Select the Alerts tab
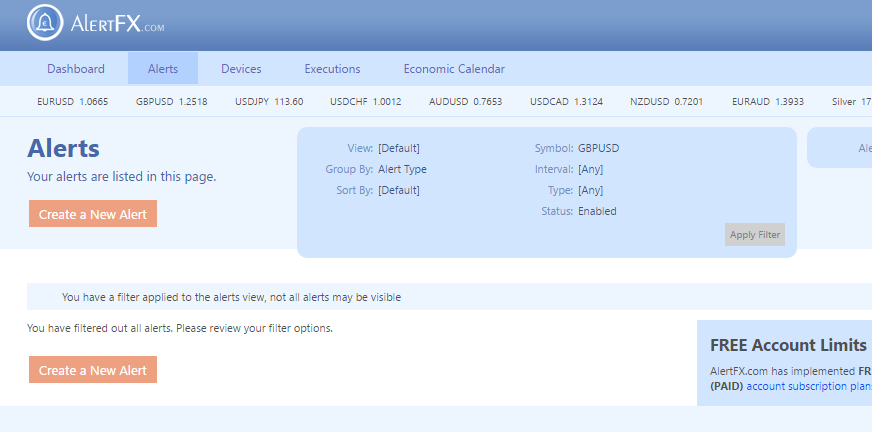Screen dimensions: 872x432 [163, 69]
